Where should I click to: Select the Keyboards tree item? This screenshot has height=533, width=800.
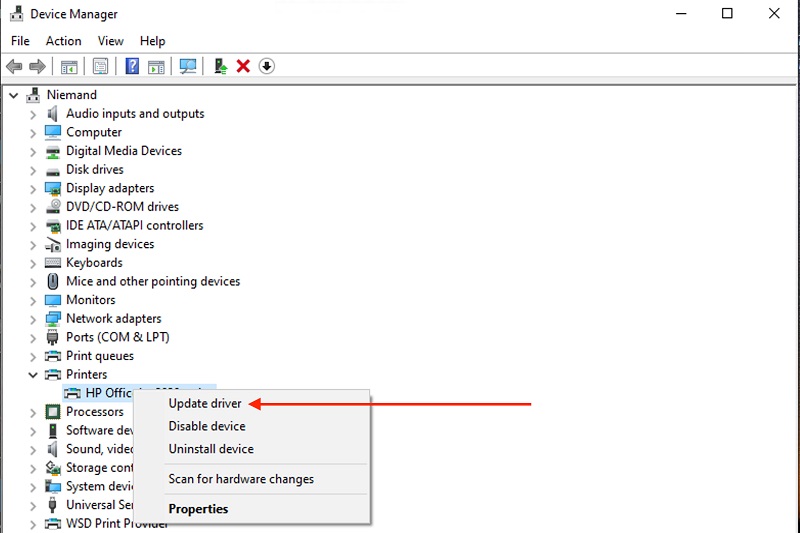(x=94, y=263)
